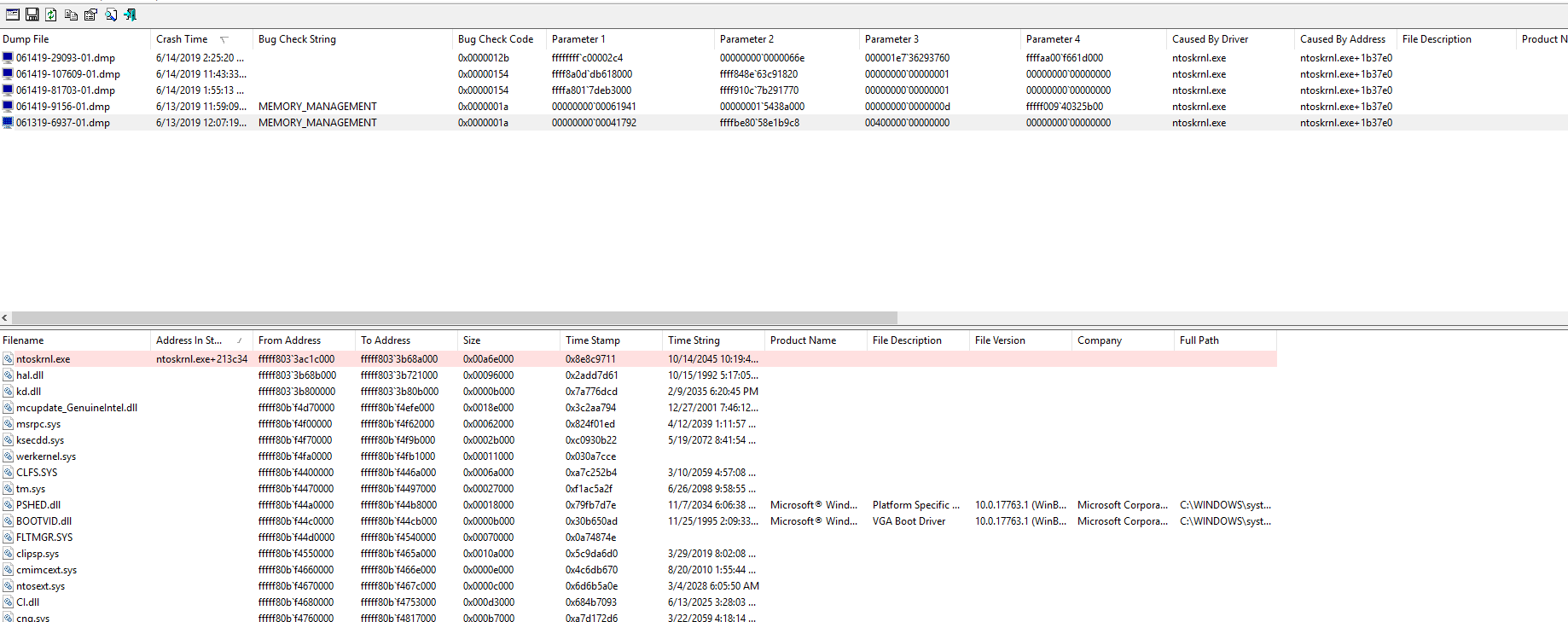Click the Time String column header
1568x622 pixels.
(x=713, y=340)
